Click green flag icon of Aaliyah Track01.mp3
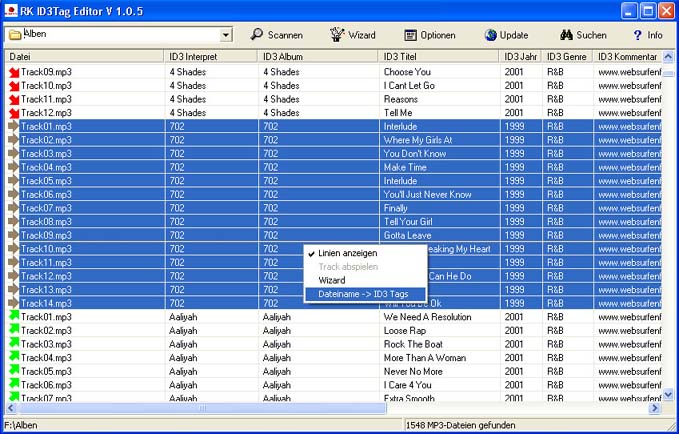Viewport: 679px width, 434px height. [x=13, y=317]
